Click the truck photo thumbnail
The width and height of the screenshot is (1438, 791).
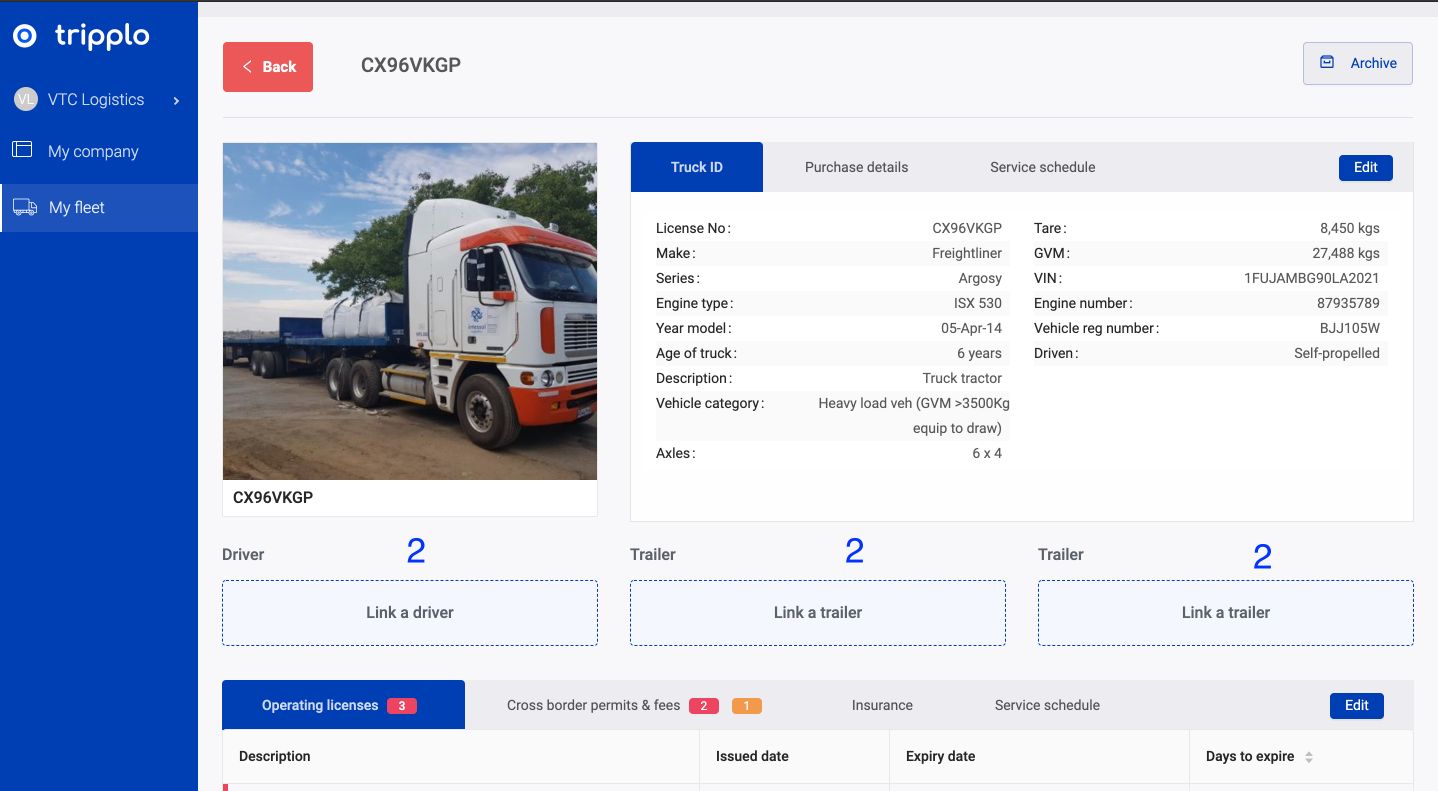click(410, 311)
